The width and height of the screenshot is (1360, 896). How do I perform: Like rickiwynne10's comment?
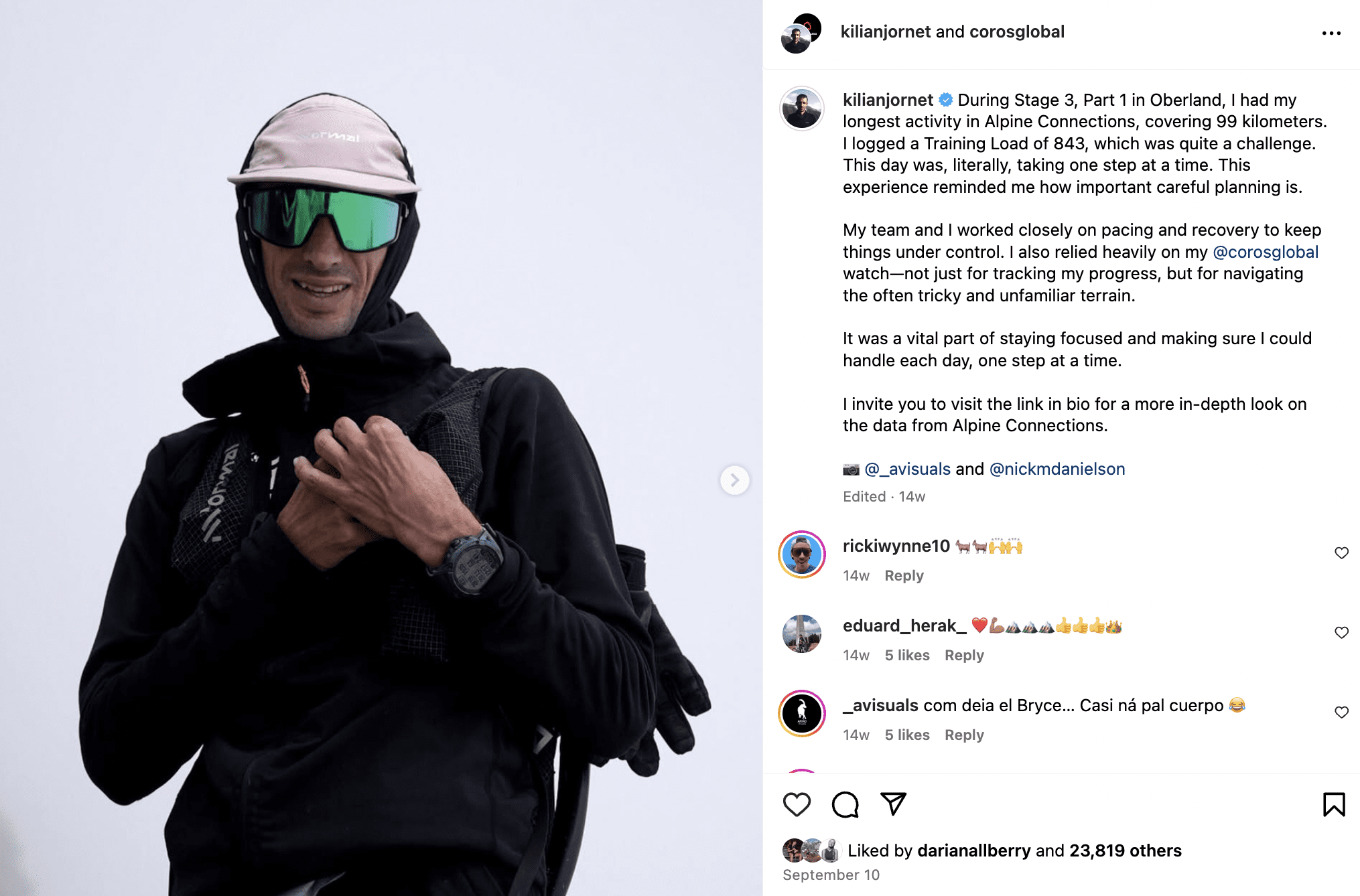pos(1341,552)
